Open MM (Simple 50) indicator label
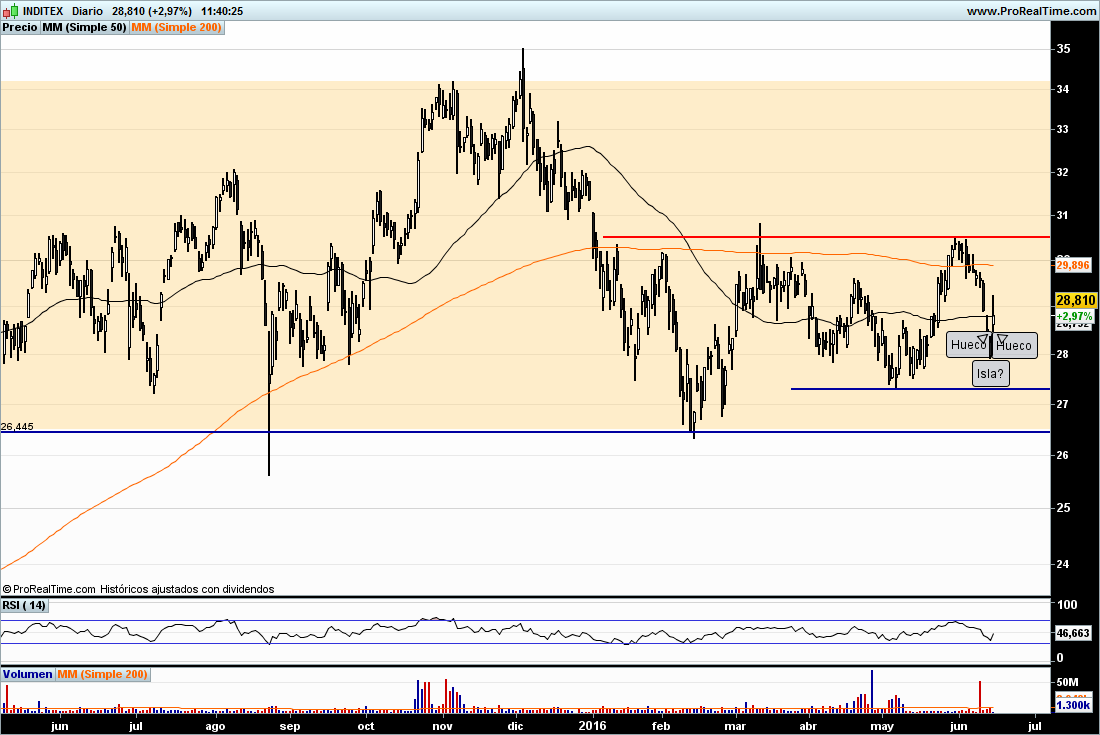Image resolution: width=1100 pixels, height=735 pixels. click(x=84, y=27)
